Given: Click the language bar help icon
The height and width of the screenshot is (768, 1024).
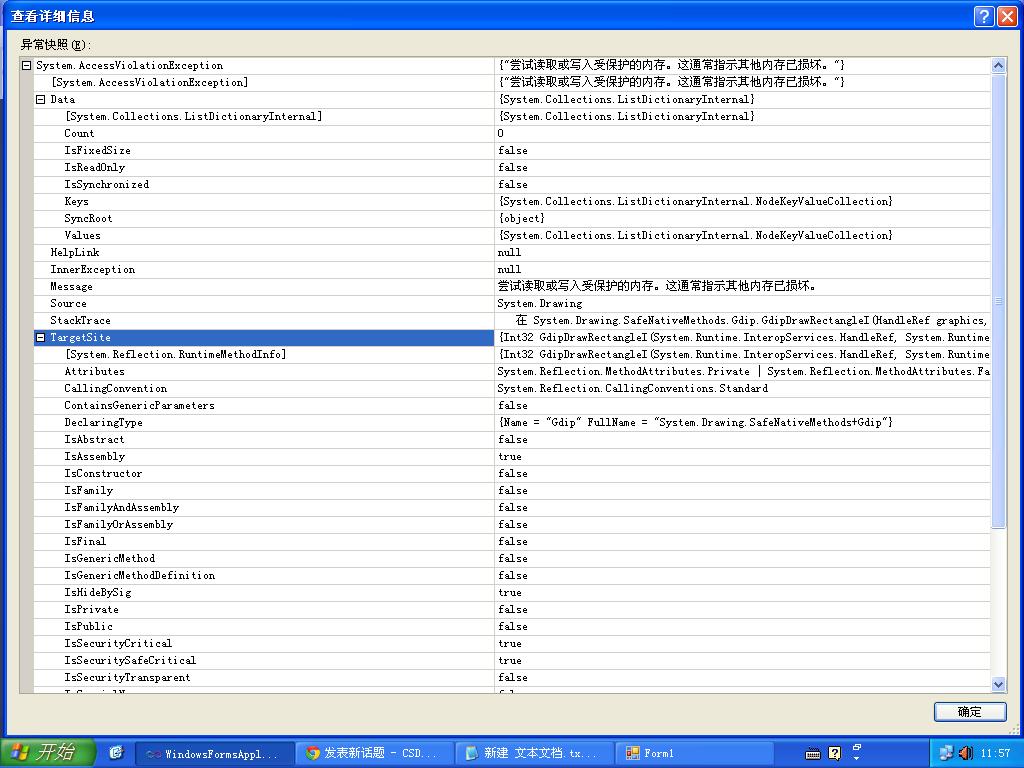Looking at the screenshot, I should [x=835, y=754].
